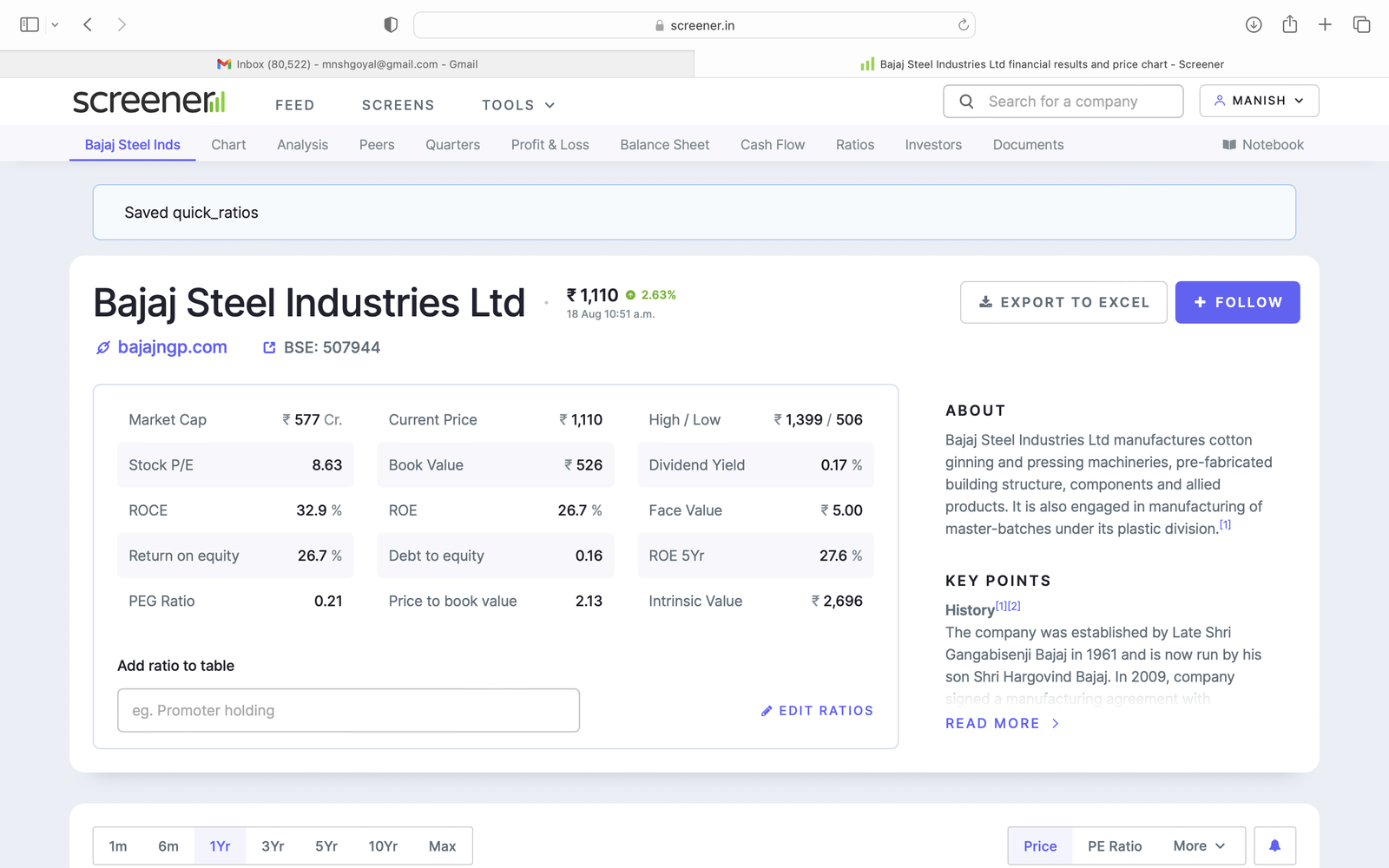1389x868 pixels.
Task: Open the Manish account dropdown
Action: (x=1259, y=101)
